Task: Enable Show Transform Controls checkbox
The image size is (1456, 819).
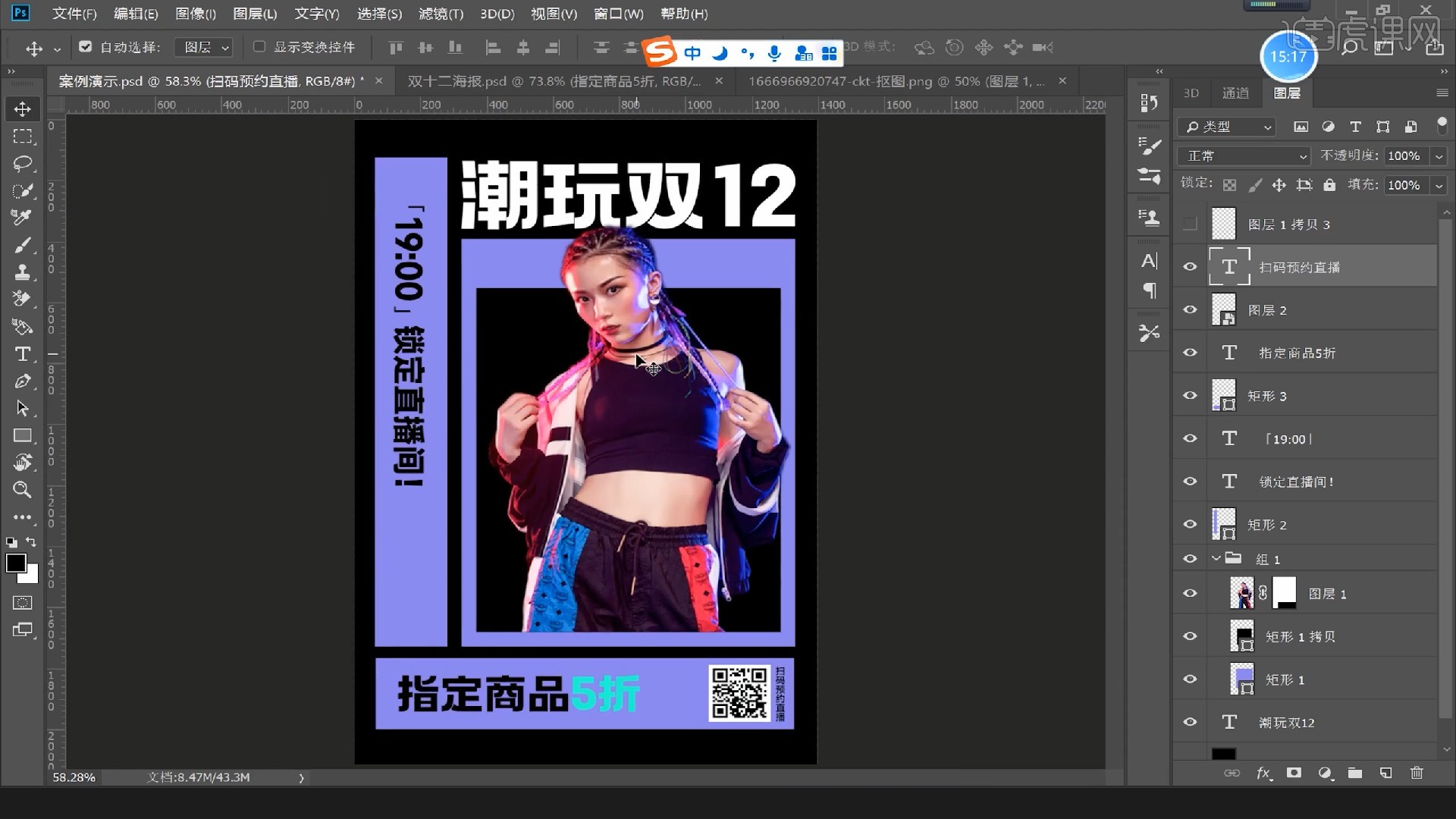Action: pyautogui.click(x=259, y=47)
